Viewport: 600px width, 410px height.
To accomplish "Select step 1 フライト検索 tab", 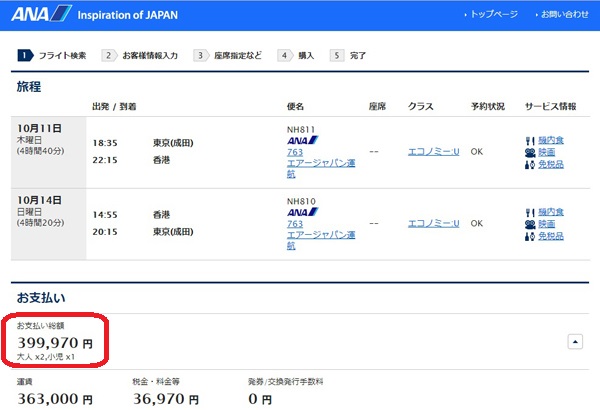I will (54, 55).
